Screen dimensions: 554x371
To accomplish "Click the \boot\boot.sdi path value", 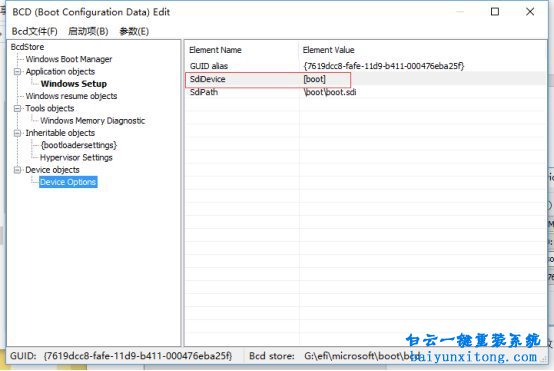I will point(330,92).
